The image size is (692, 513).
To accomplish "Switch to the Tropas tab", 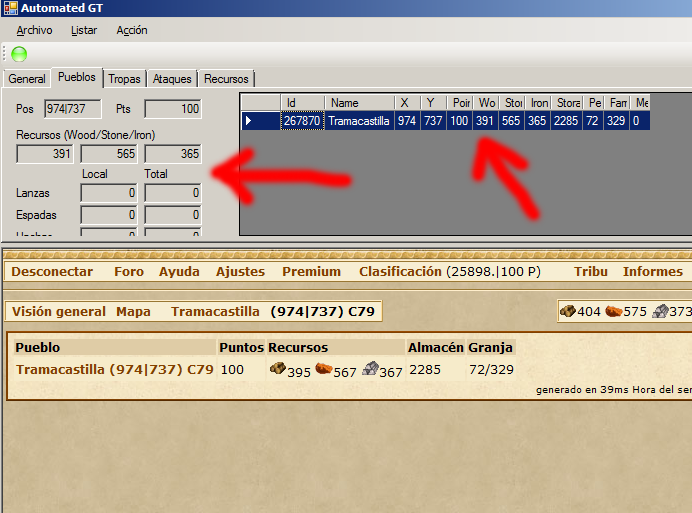I will pos(124,79).
